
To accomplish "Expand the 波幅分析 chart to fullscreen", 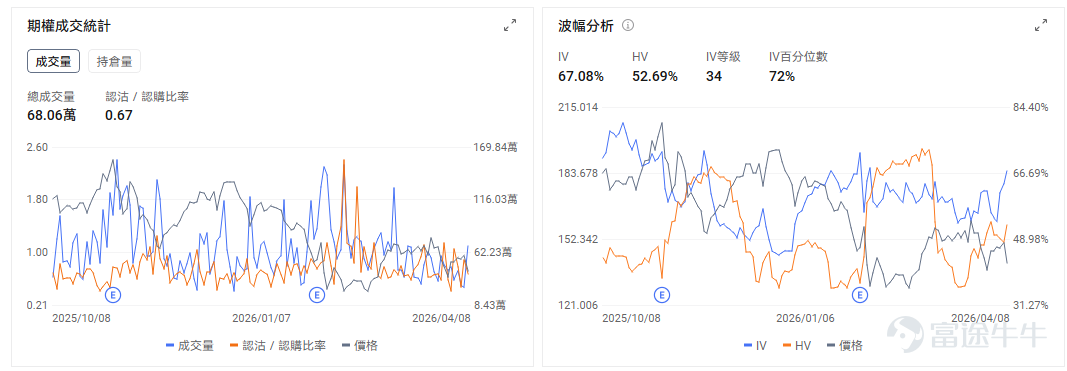I will pyautogui.click(x=1040, y=26).
